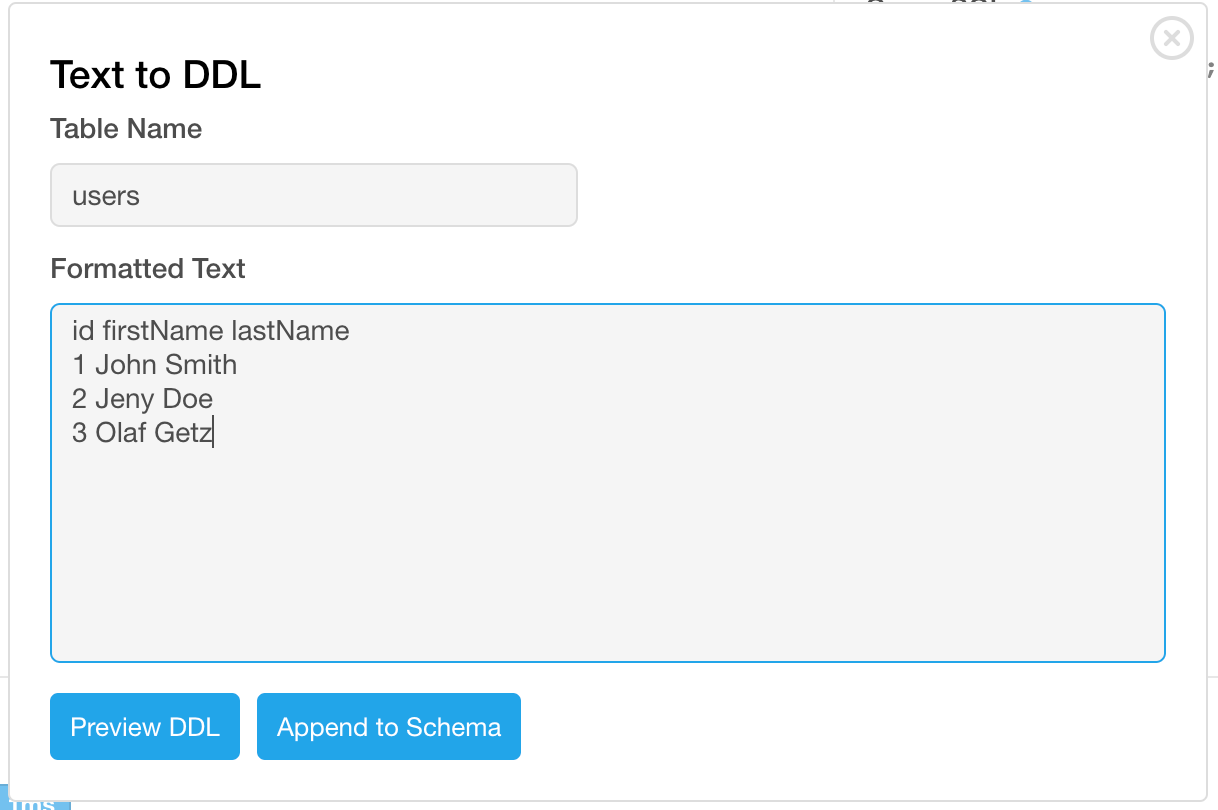Click the word "Getz" in last row

coord(183,433)
